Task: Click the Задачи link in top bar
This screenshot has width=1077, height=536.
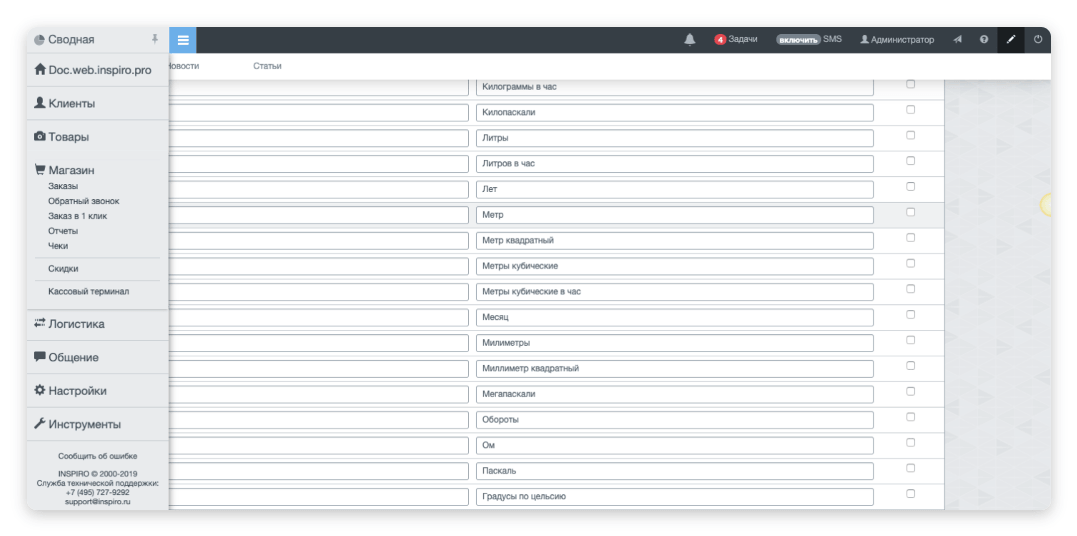Action: point(742,40)
